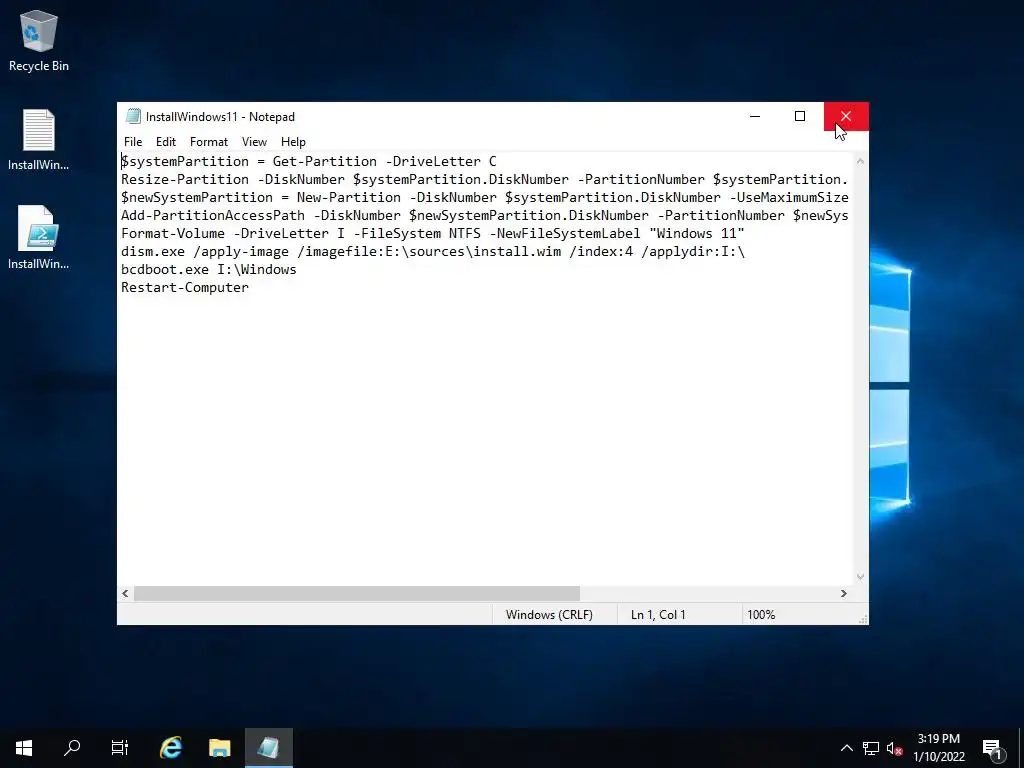
Task: Show hidden system tray icons
Action: point(846,748)
